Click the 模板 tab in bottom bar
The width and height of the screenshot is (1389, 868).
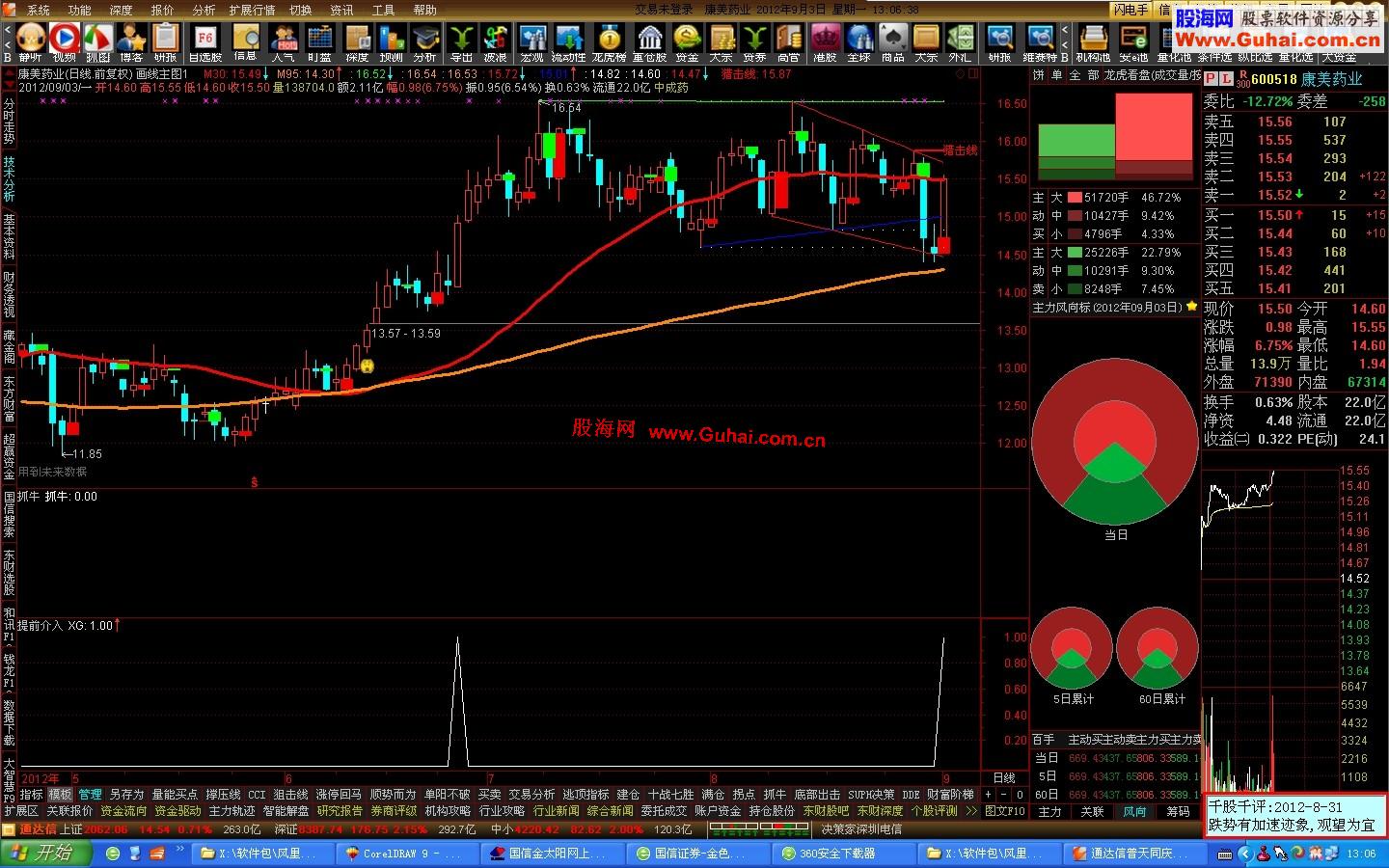(61, 795)
